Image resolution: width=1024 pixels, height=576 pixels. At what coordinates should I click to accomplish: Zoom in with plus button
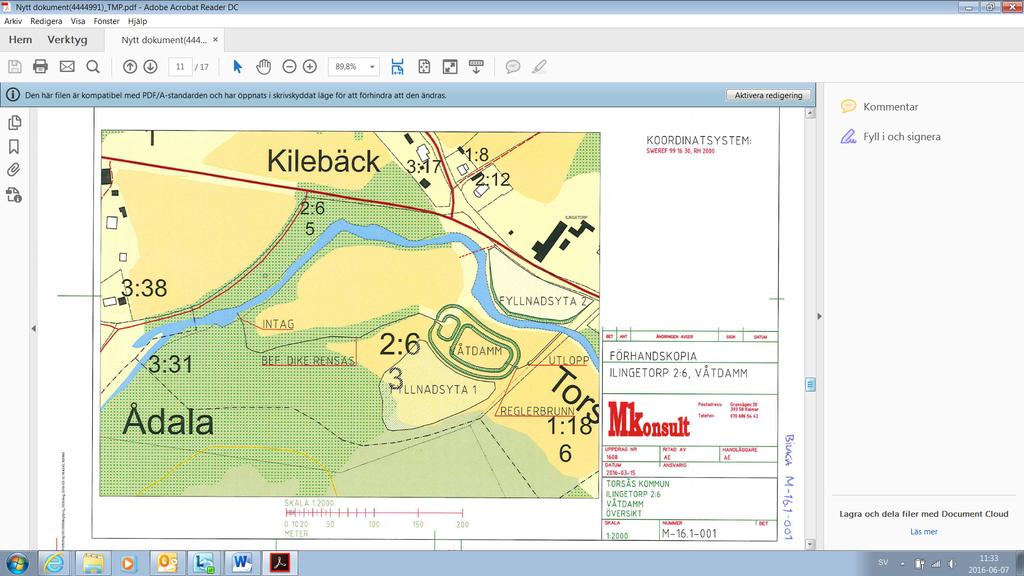click(x=310, y=67)
